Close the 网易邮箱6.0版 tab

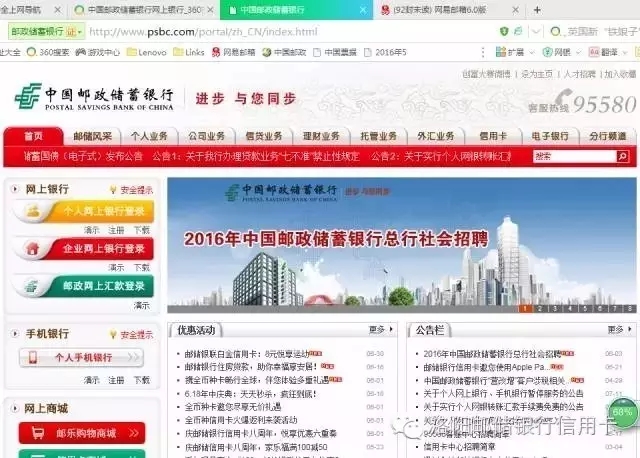(515, 10)
